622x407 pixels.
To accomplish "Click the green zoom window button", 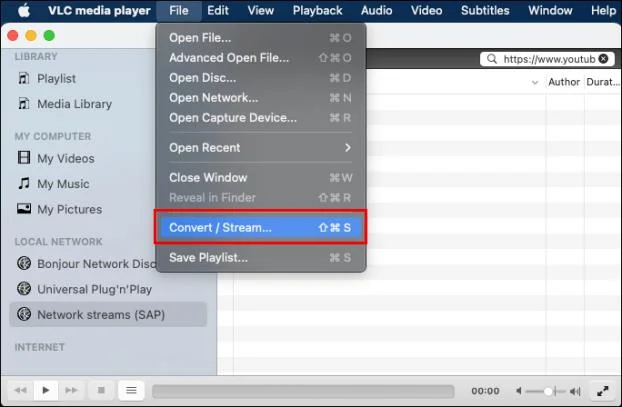I will click(49, 36).
